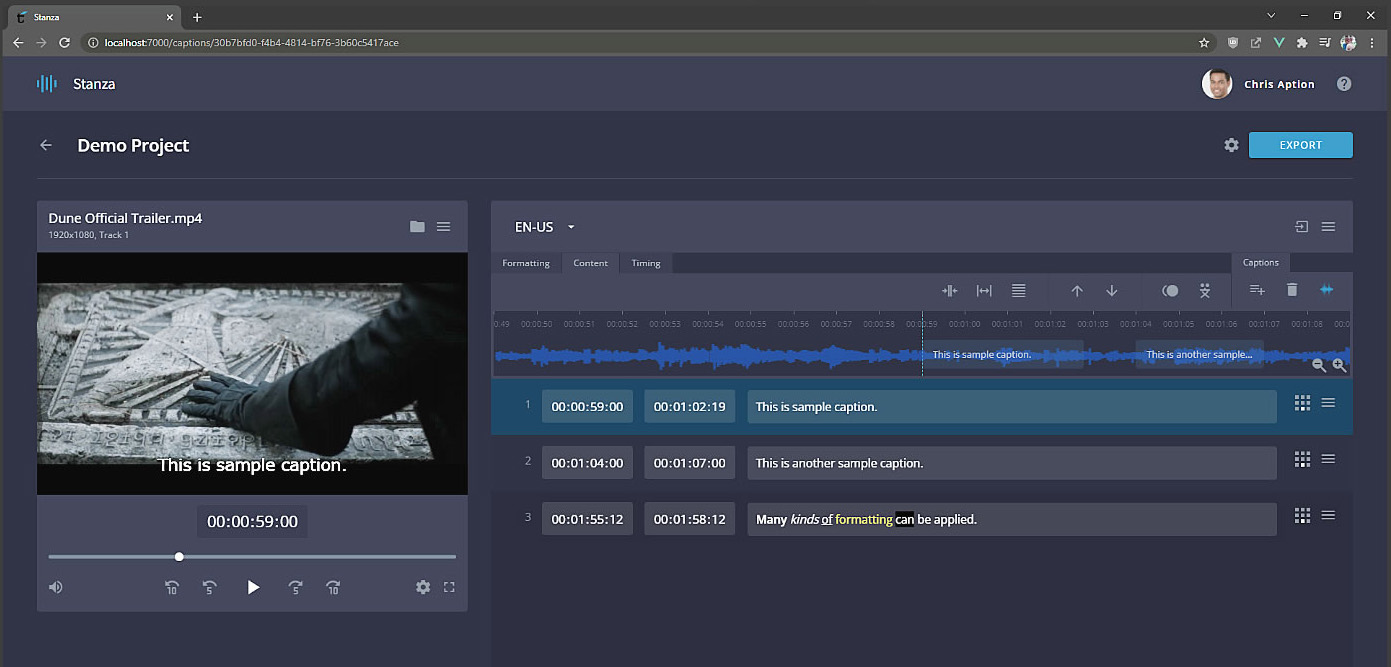Edit caption 3 end time 00:01:58:12
The image size is (1391, 667).
(x=690, y=519)
